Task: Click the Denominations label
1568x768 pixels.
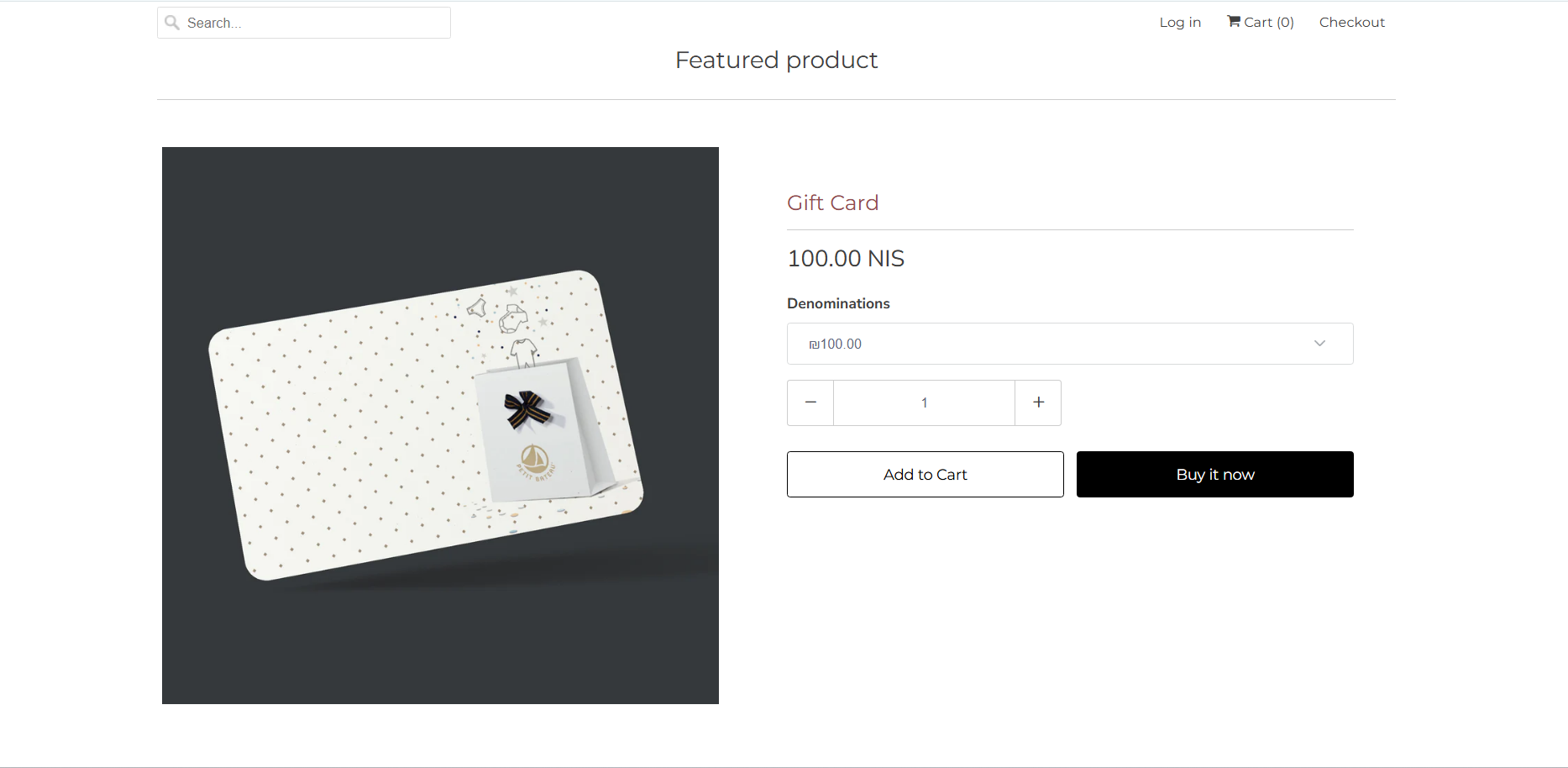Action: pyautogui.click(x=838, y=303)
